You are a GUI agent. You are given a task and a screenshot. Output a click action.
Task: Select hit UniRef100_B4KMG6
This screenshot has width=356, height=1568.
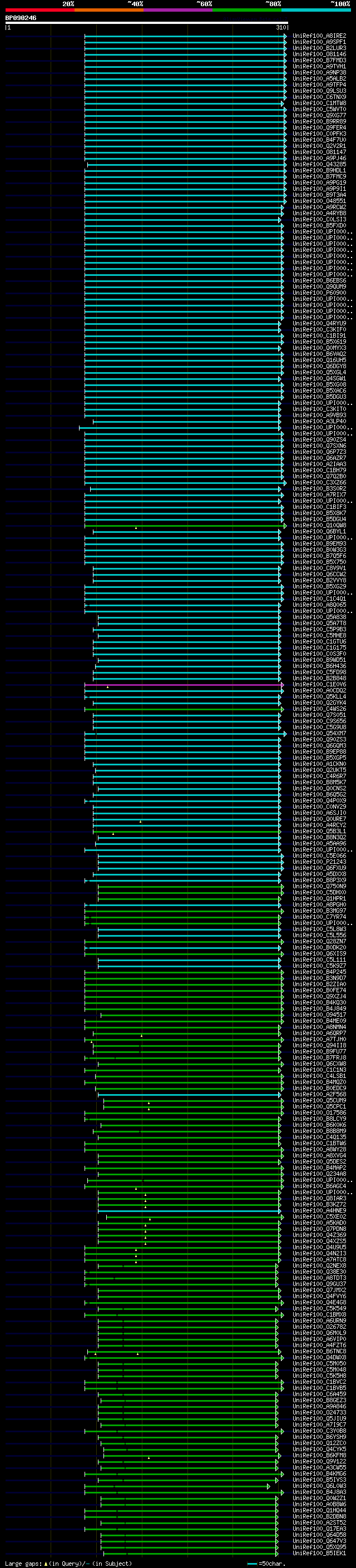tap(319, 1474)
